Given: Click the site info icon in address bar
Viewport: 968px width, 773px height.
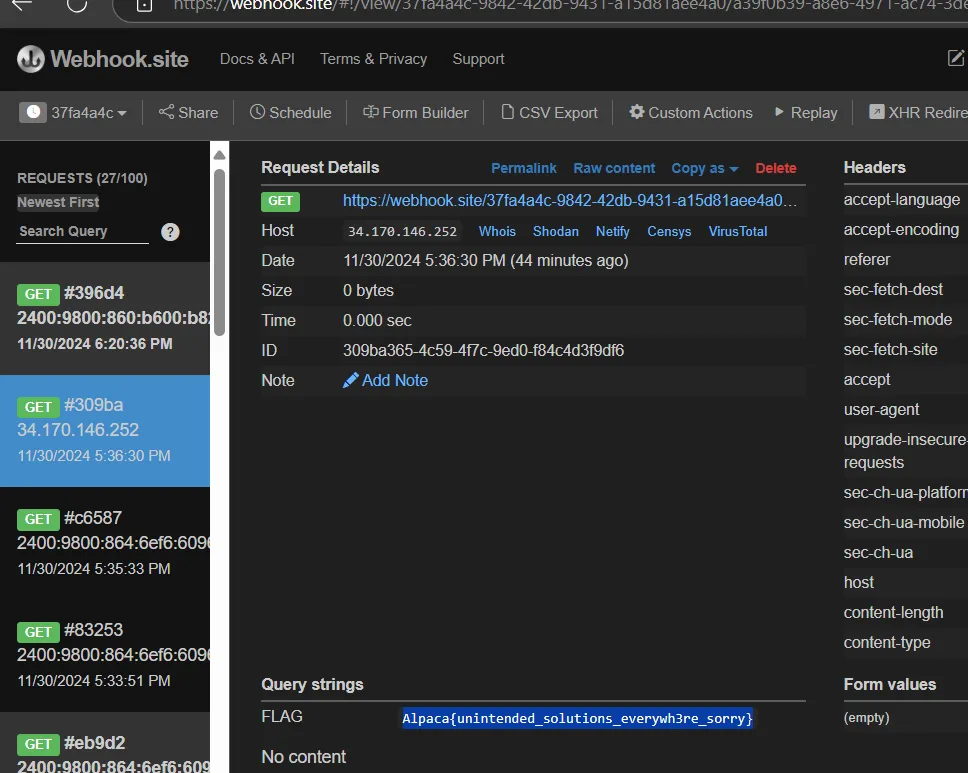Looking at the screenshot, I should 144,6.
